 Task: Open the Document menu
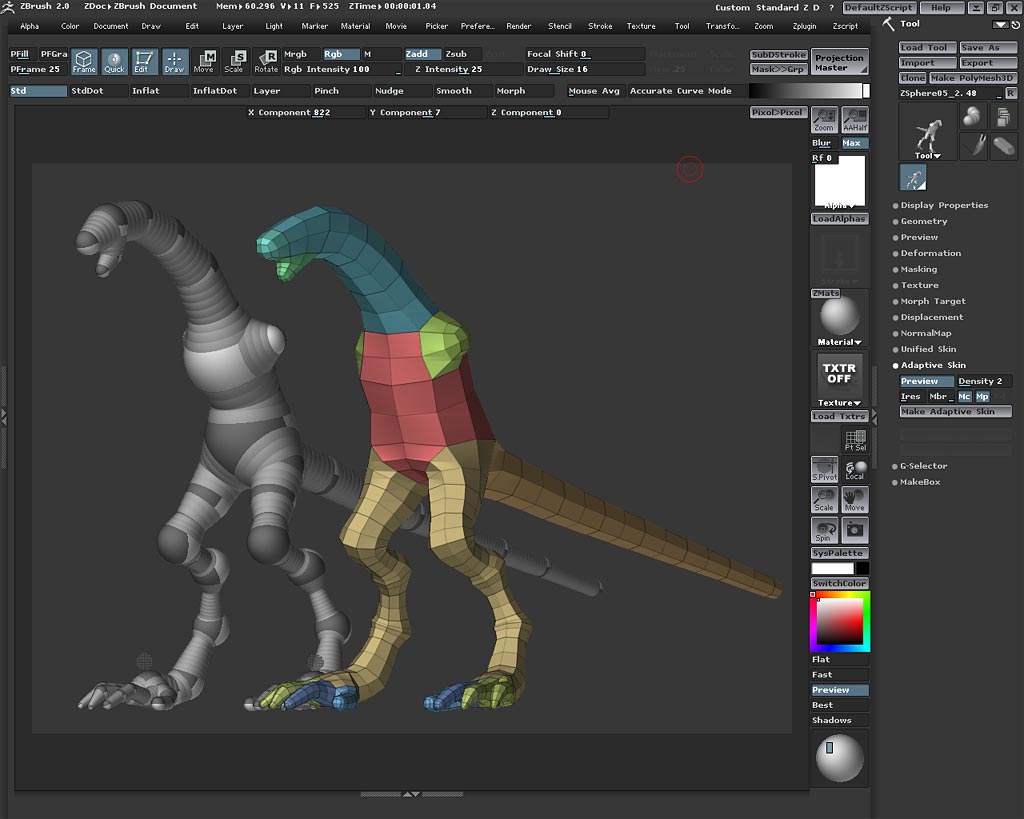(x=110, y=26)
